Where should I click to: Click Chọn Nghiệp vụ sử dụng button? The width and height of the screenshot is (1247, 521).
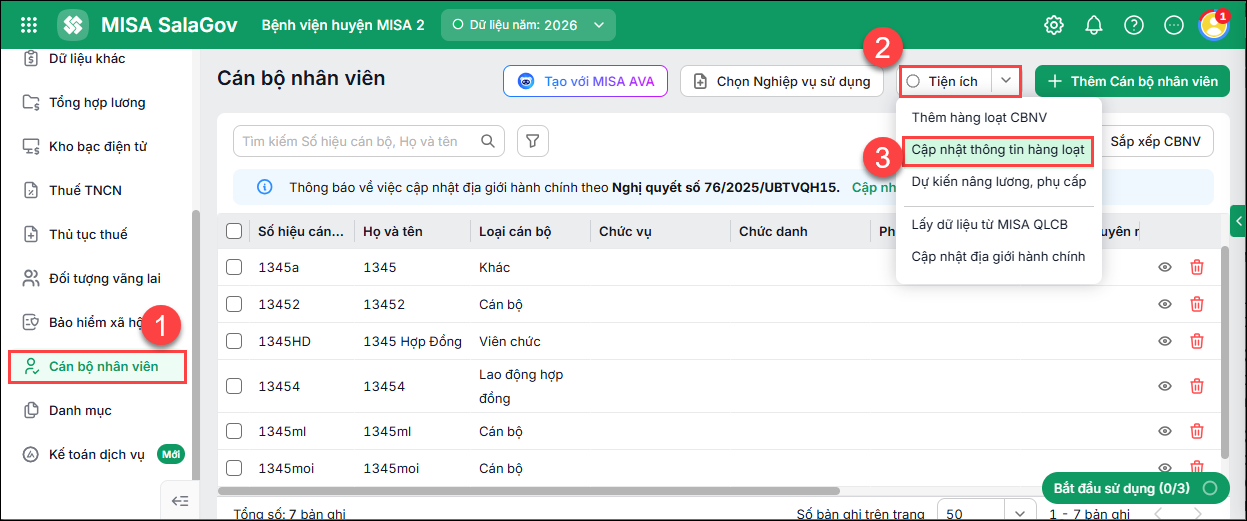(x=782, y=81)
